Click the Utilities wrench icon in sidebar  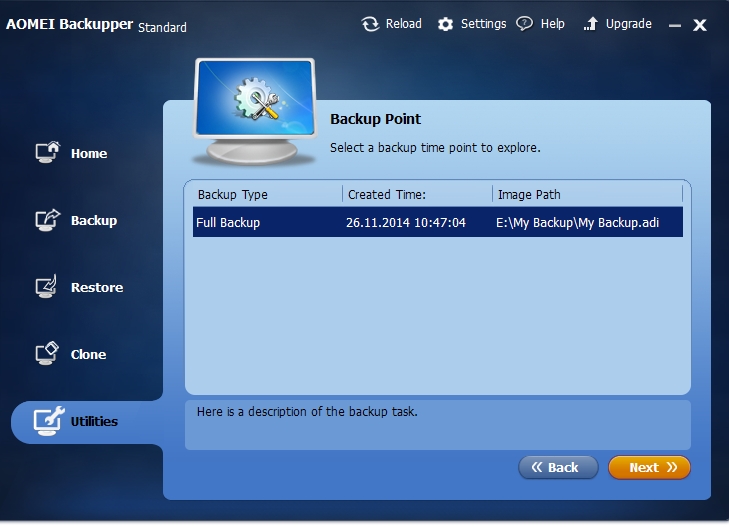tap(48, 421)
